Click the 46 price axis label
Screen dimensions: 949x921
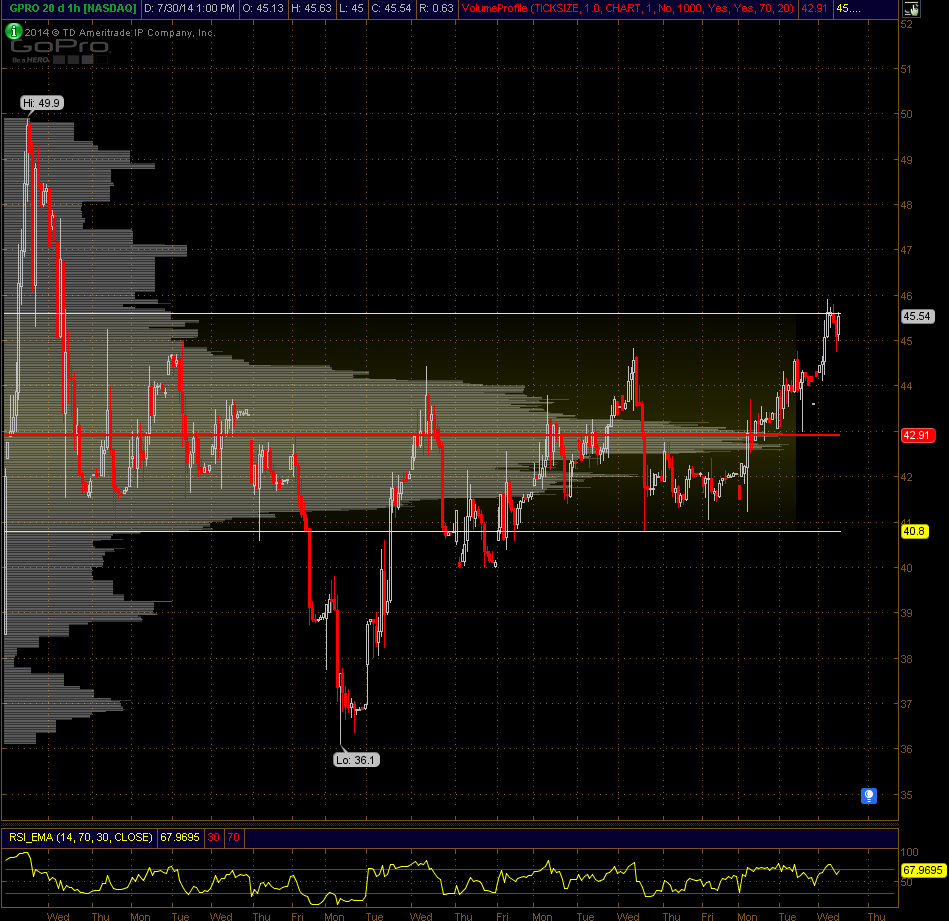pos(906,296)
